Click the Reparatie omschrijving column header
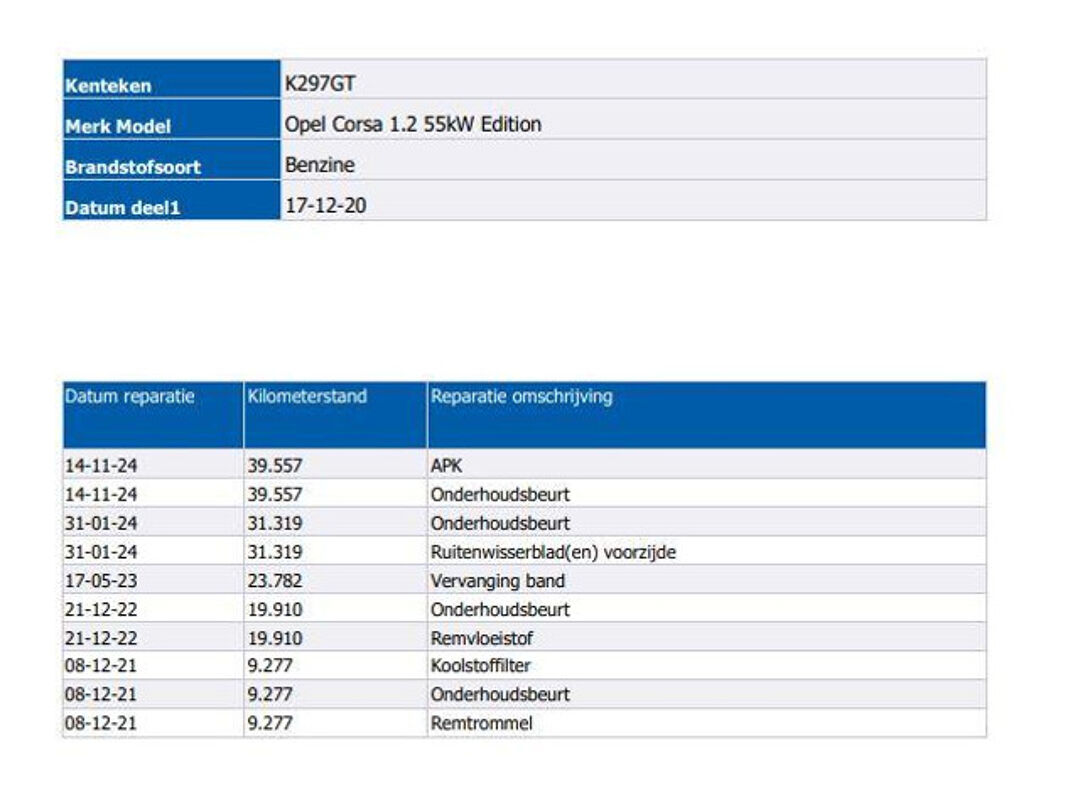1080x810 pixels. (521, 396)
